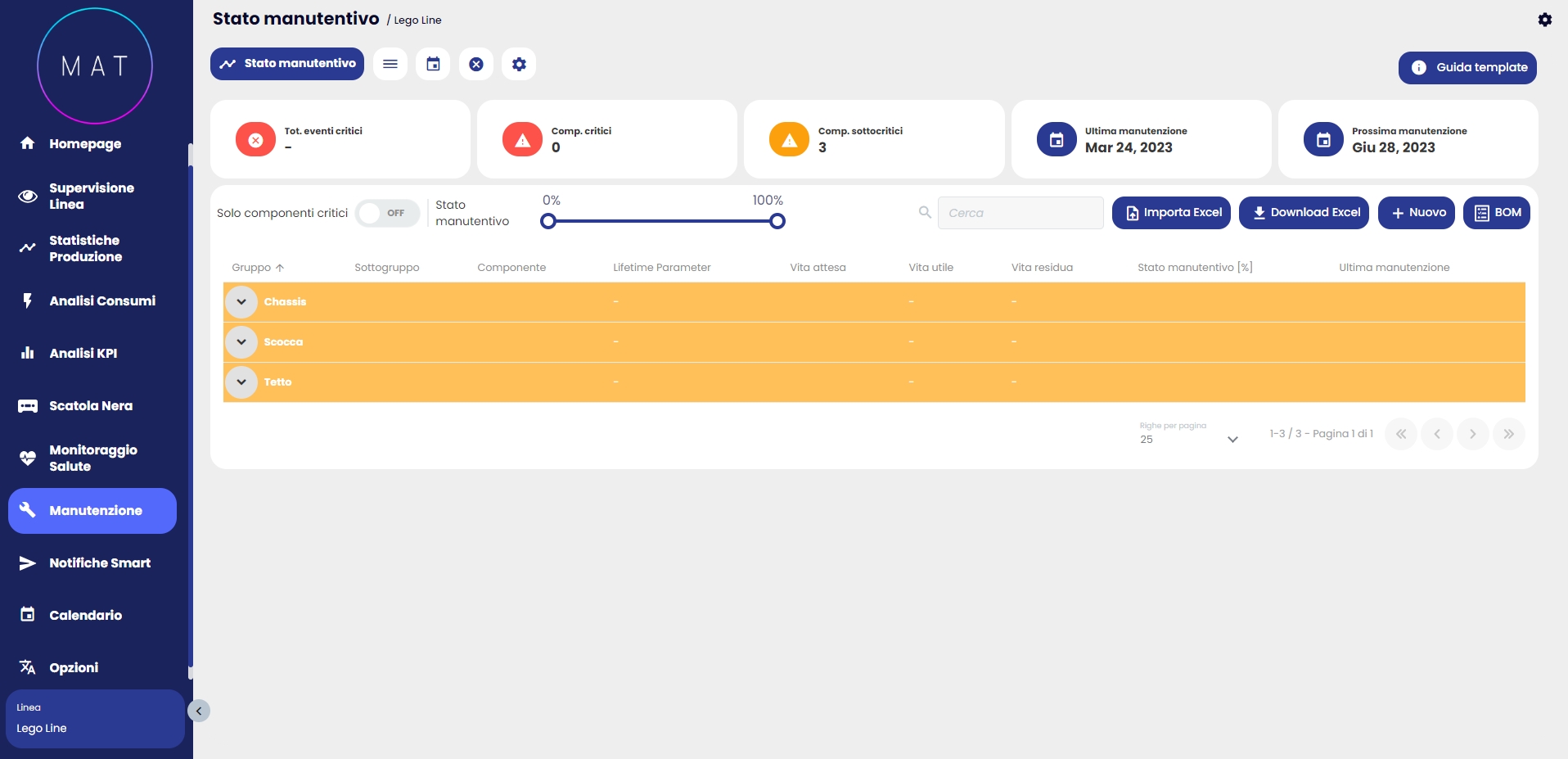The image size is (1568, 759).
Task: Click the 100% handle of Stato manutentivo slider
Action: [777, 221]
